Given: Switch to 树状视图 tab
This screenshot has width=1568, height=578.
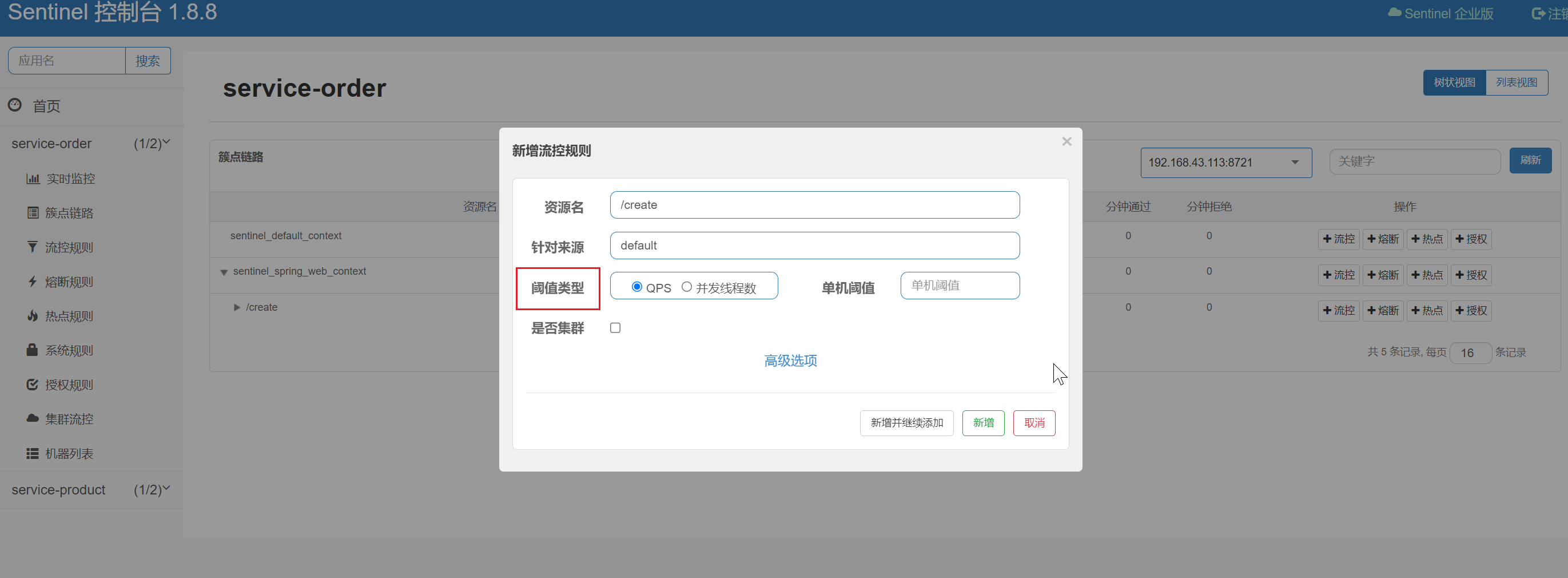Looking at the screenshot, I should (1454, 82).
